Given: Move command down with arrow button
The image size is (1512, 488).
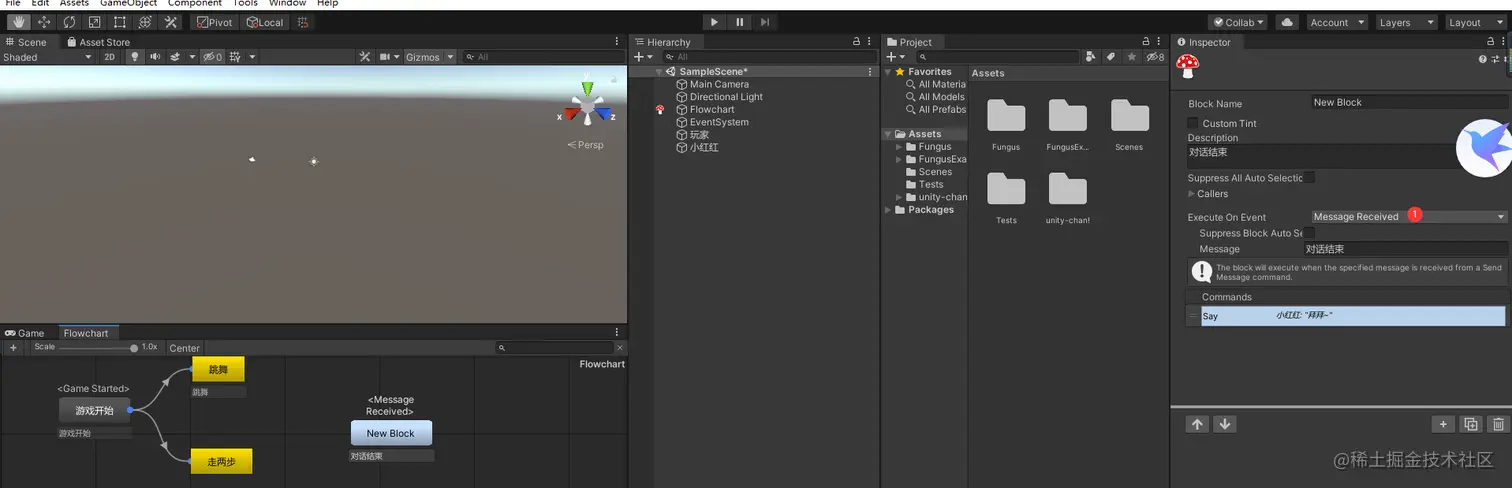Looking at the screenshot, I should 1224,424.
